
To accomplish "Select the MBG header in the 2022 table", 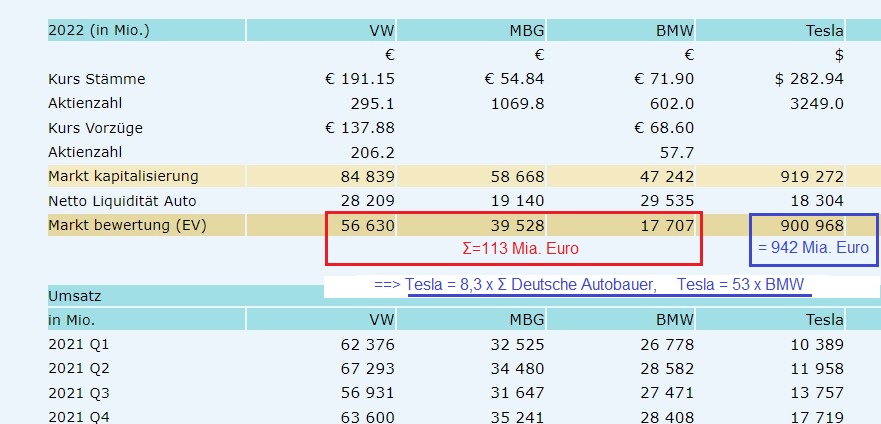I will [528, 30].
